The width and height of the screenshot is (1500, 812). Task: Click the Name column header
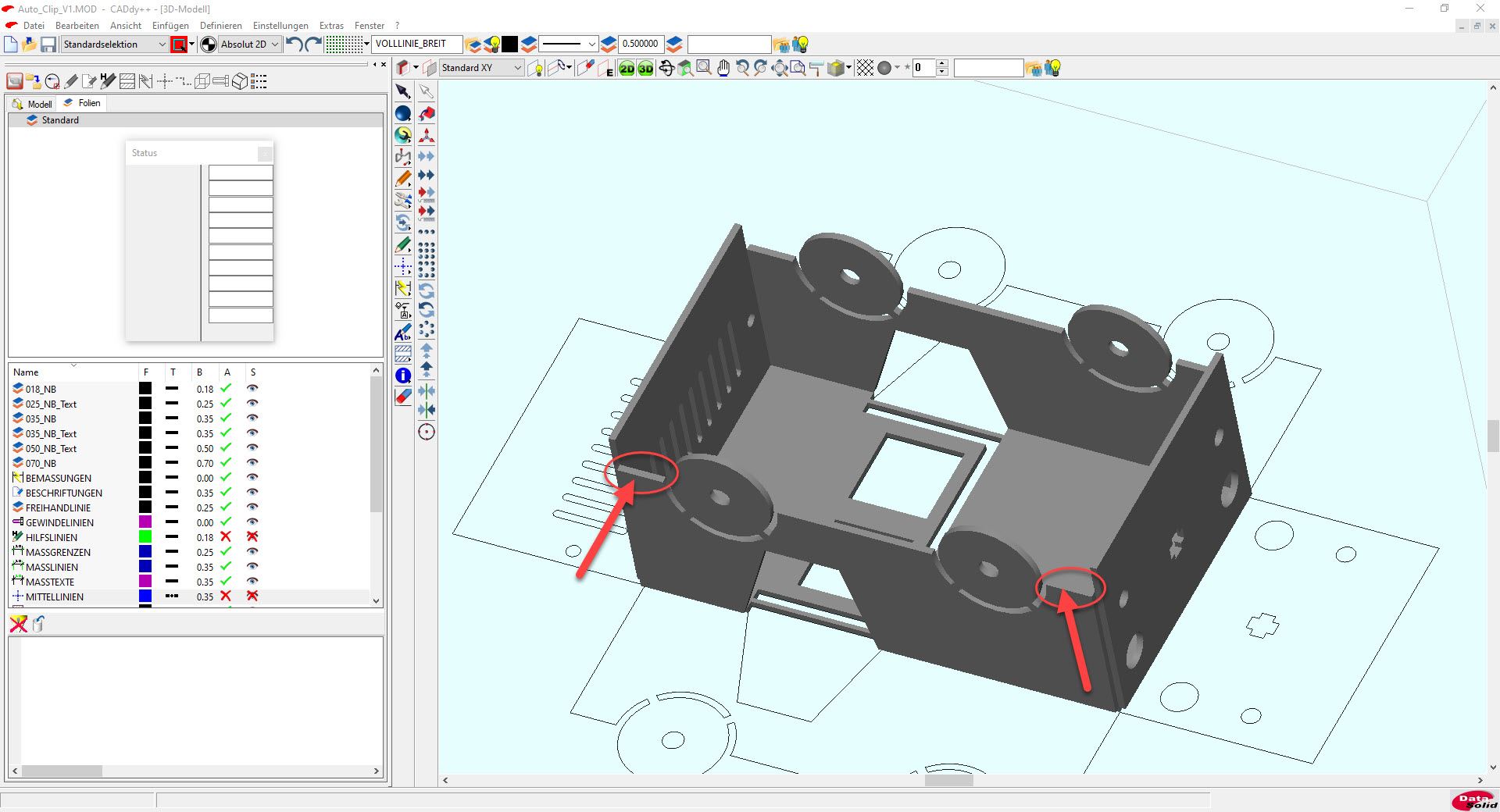pyautogui.click(x=26, y=372)
